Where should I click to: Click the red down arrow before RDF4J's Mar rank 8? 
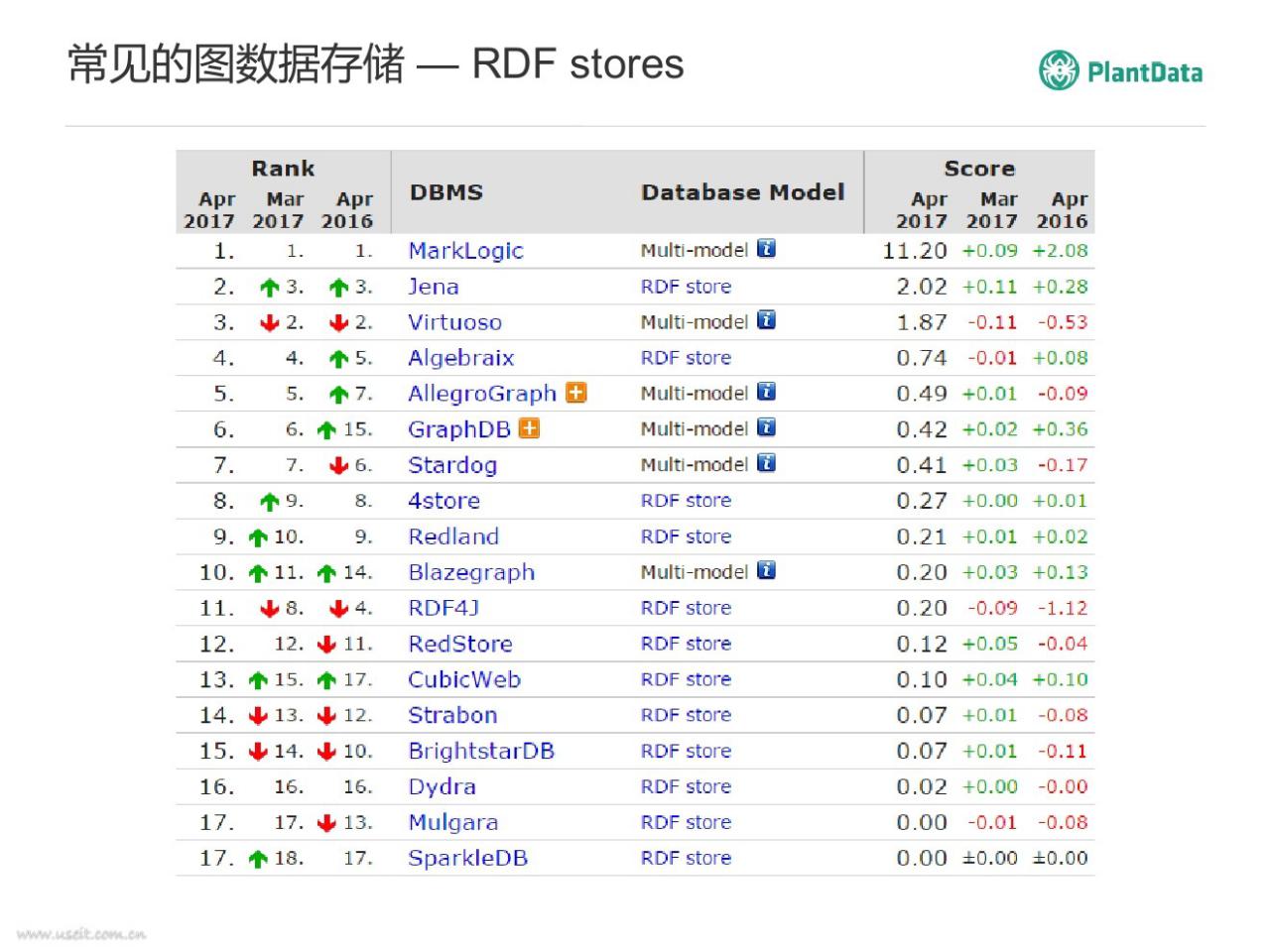(269, 609)
